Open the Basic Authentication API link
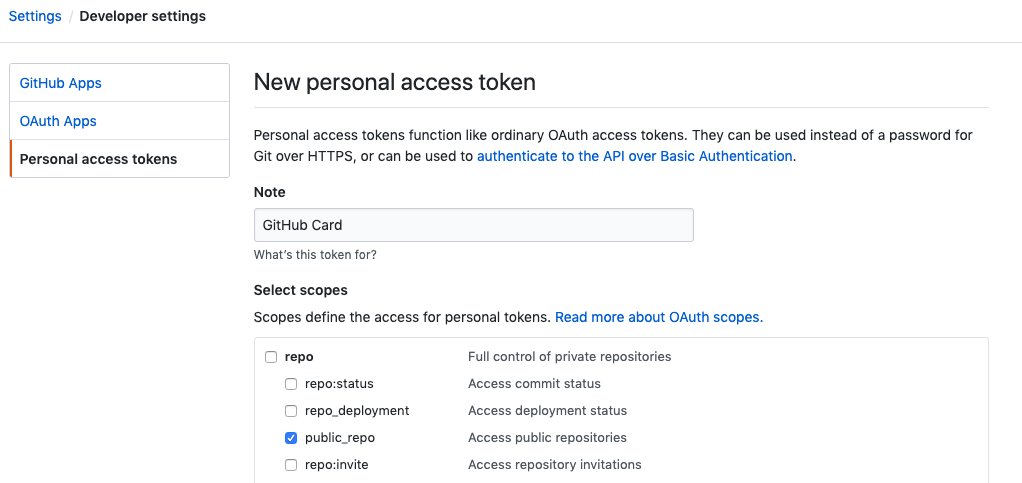The height and width of the screenshot is (483, 1022). [635, 156]
